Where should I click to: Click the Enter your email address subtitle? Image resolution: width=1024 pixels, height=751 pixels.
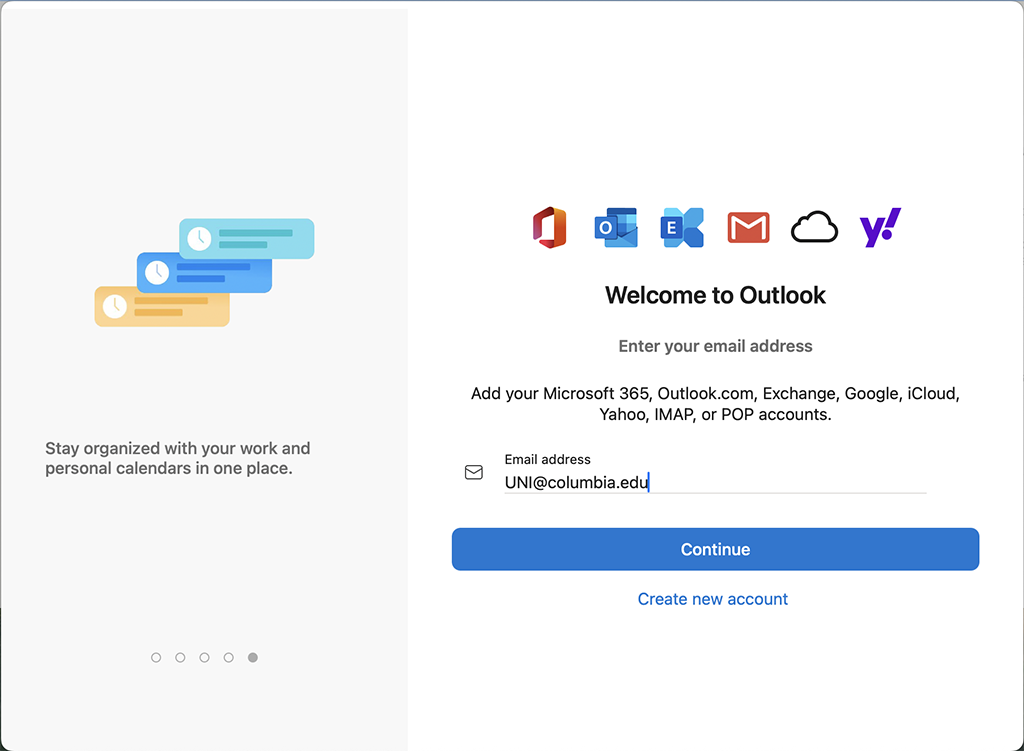[714, 346]
